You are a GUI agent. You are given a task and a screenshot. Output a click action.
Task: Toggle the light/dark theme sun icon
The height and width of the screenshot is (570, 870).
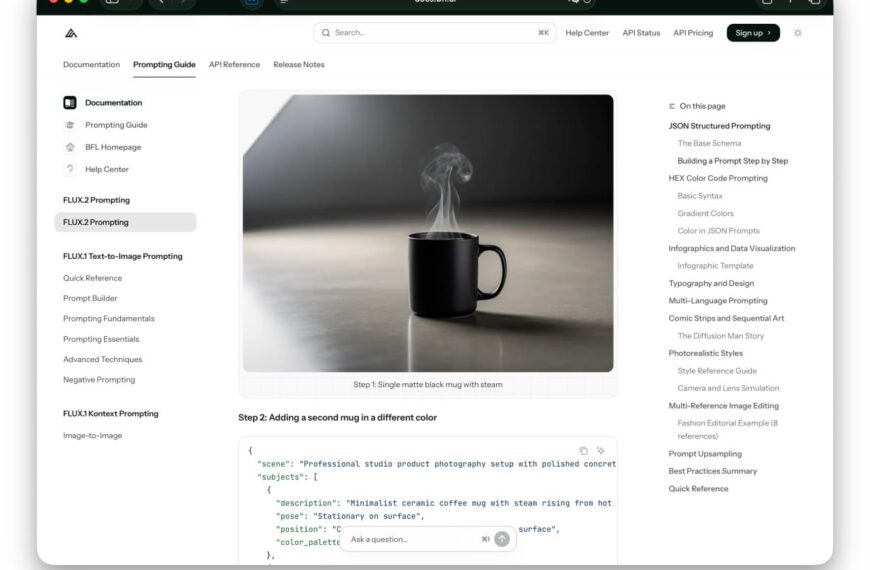point(798,33)
